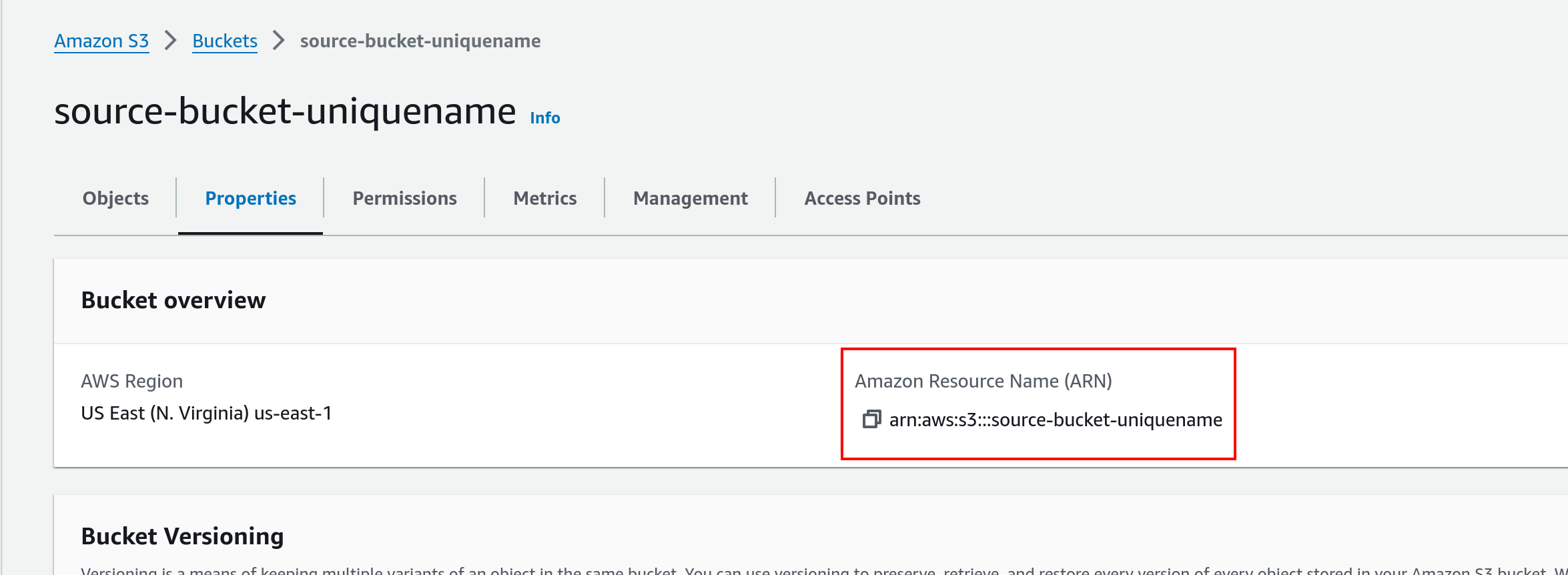Screen dimensions: 1568x575
Task: Select the Properties tab
Action: click(x=250, y=198)
